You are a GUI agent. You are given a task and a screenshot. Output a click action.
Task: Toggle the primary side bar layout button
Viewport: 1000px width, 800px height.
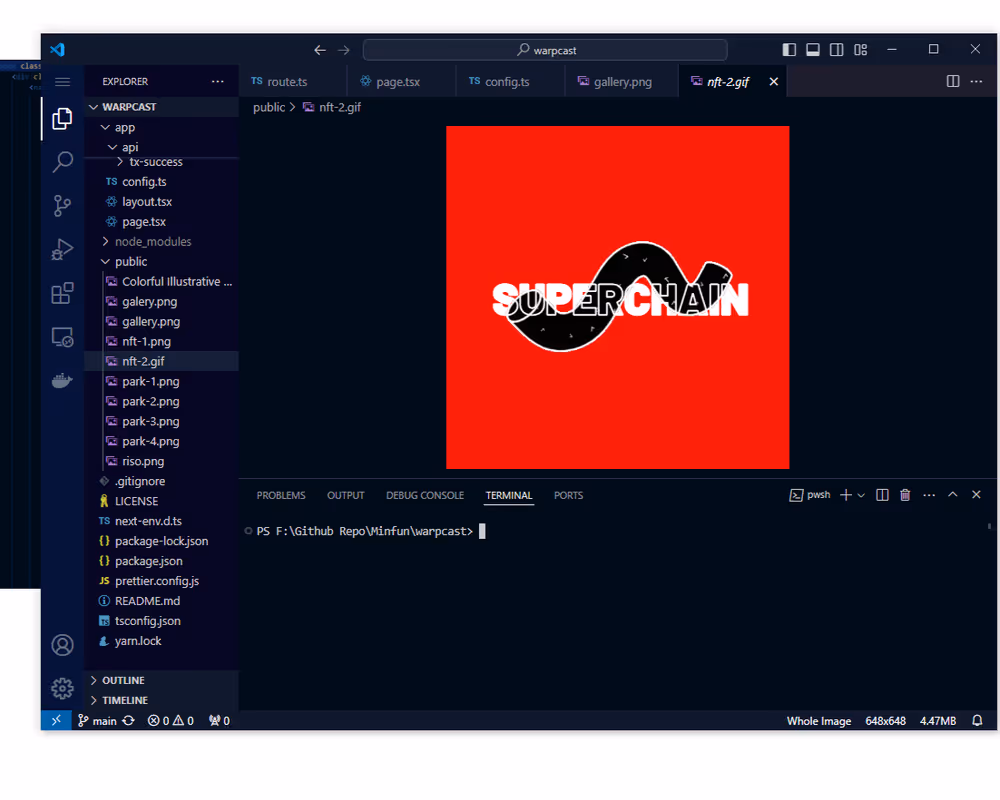tap(789, 50)
